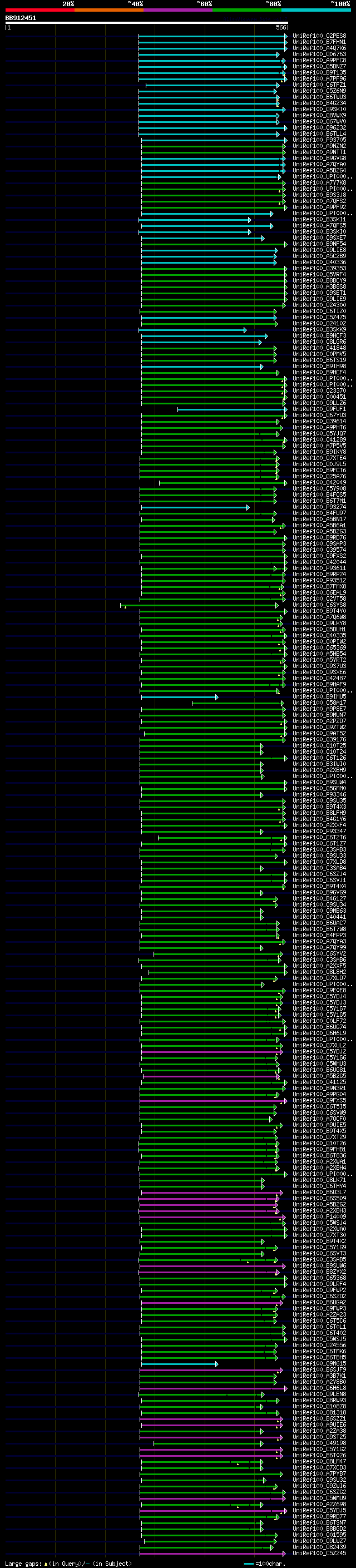The width and height of the screenshot is (356, 1568).
Task: Select hit label UniRef100_C5Z245
Action: click(x=319, y=1554)
